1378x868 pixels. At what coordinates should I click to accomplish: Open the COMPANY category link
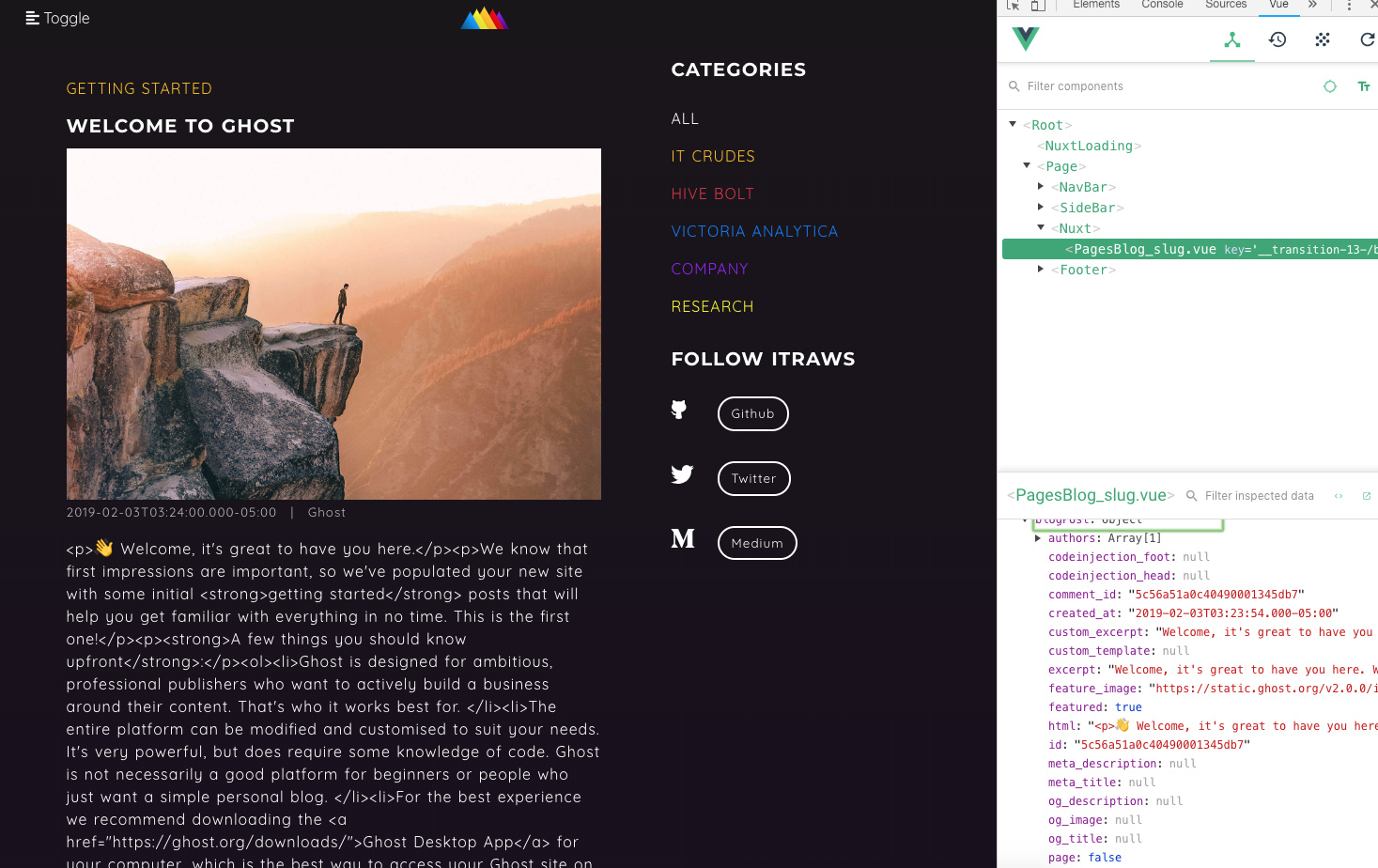709,270
